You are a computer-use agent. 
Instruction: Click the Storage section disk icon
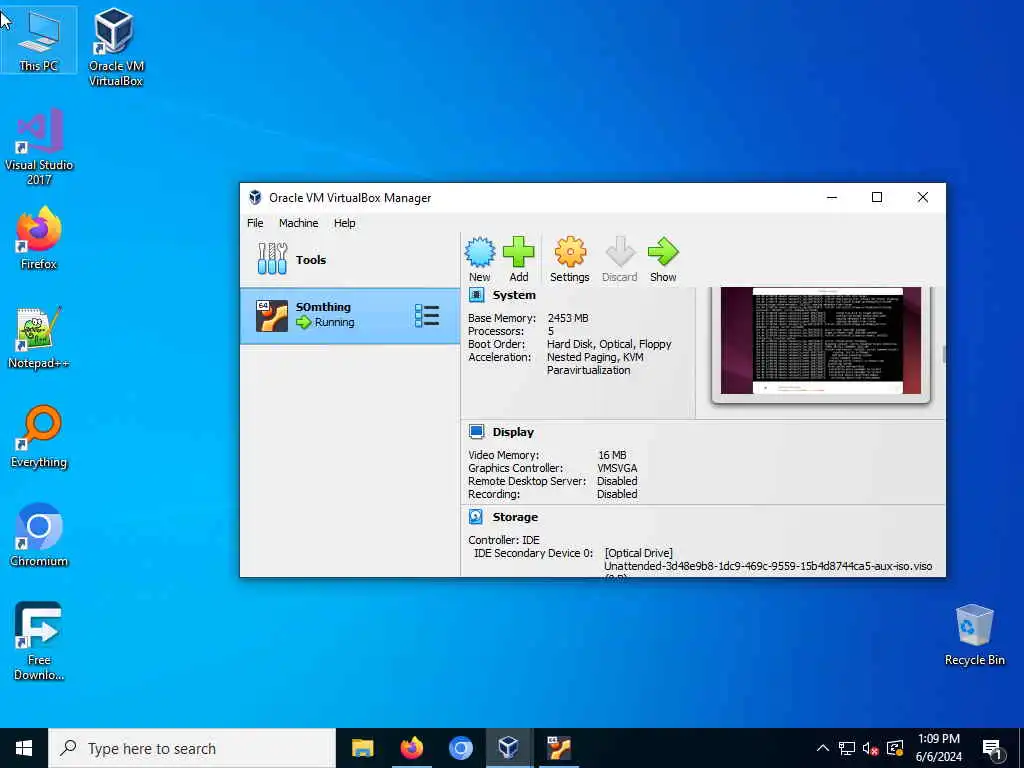476,517
